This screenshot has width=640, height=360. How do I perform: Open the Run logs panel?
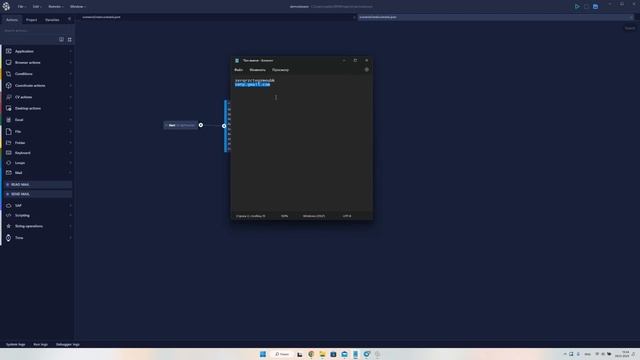click(40, 344)
